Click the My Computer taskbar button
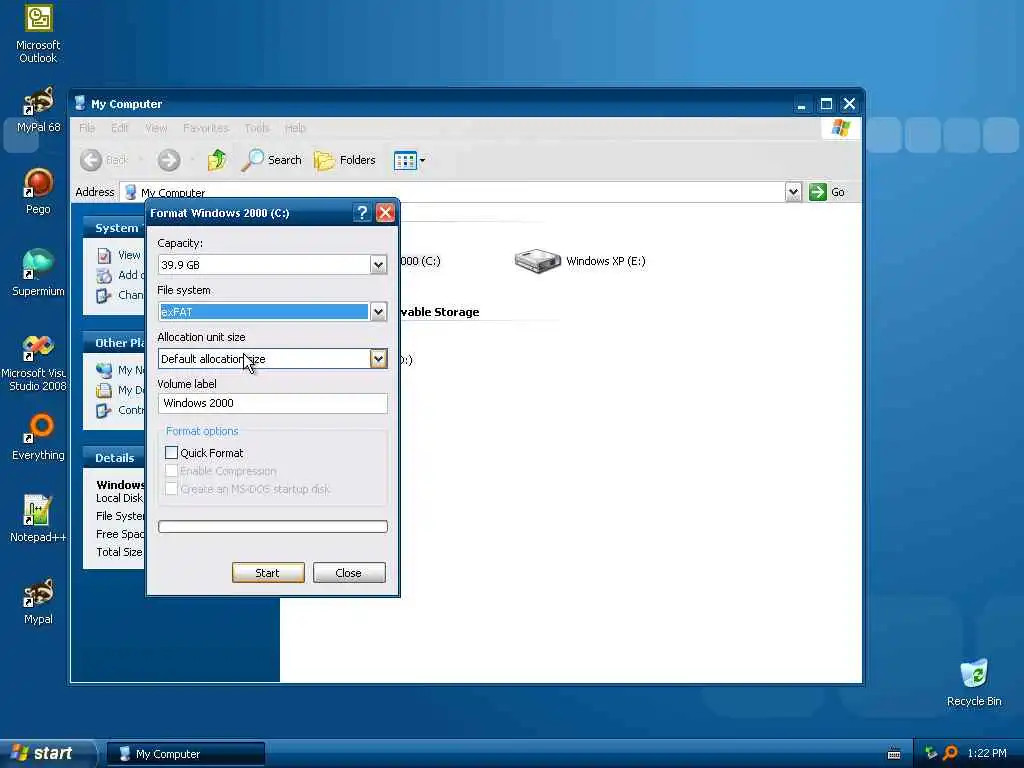Viewport: 1024px width, 768px height. (185, 754)
